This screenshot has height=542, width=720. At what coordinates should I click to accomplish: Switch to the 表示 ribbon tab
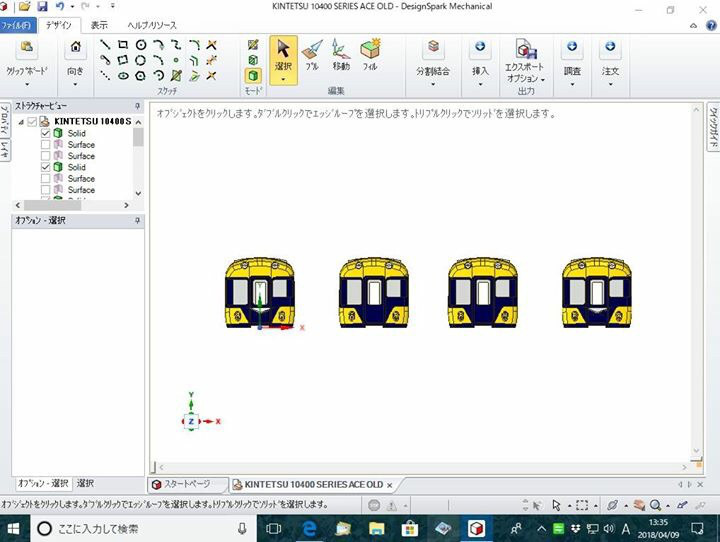click(99, 25)
